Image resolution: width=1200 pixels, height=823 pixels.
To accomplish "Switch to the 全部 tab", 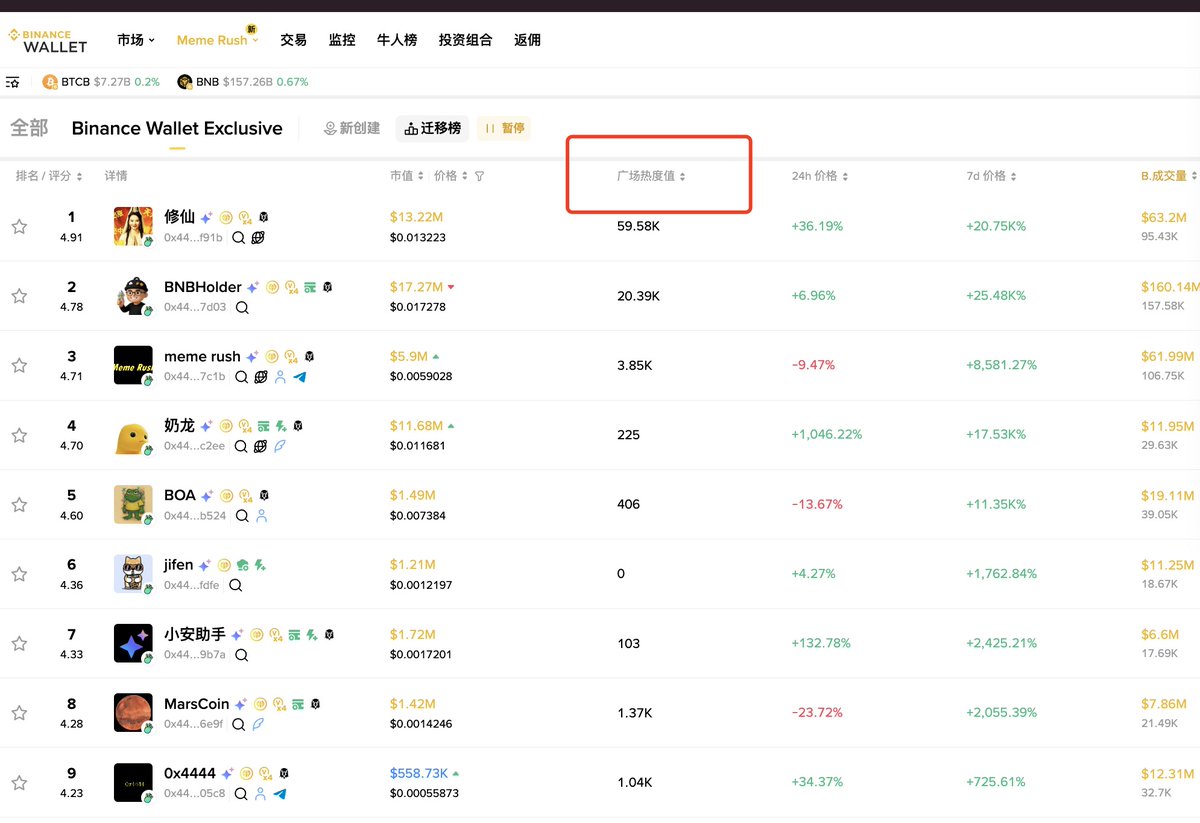I will (29, 128).
